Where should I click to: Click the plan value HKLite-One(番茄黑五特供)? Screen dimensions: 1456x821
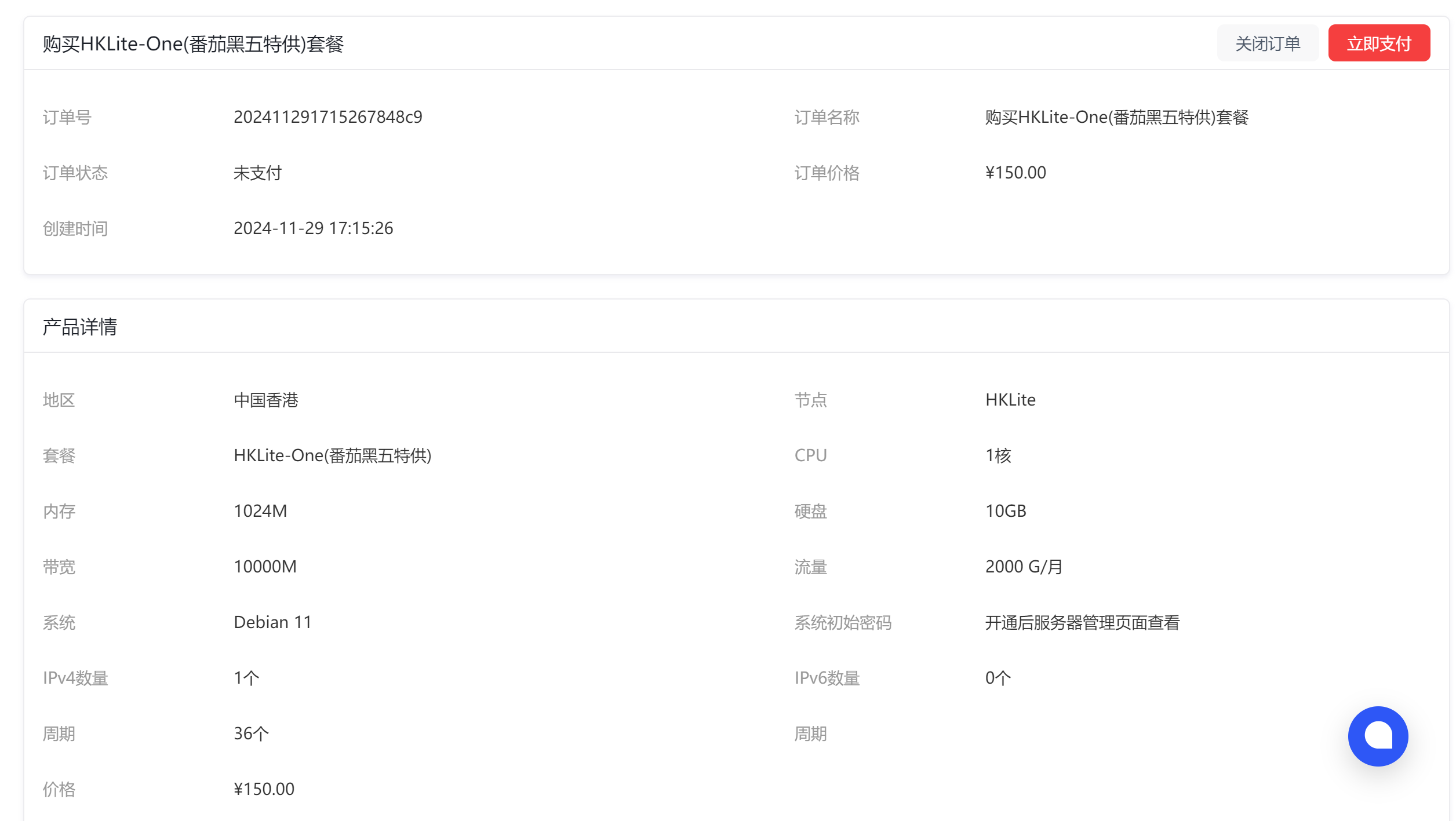click(332, 455)
